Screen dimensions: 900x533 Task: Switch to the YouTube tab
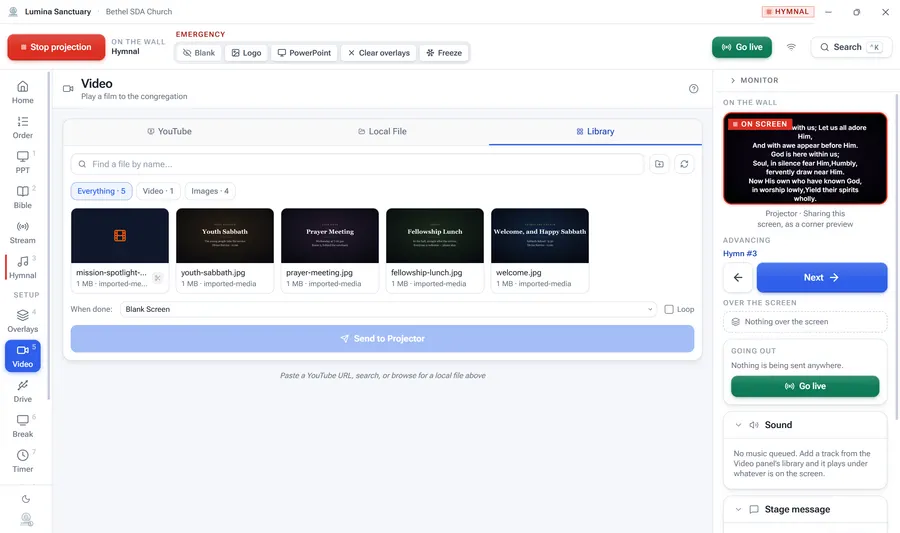(x=169, y=131)
